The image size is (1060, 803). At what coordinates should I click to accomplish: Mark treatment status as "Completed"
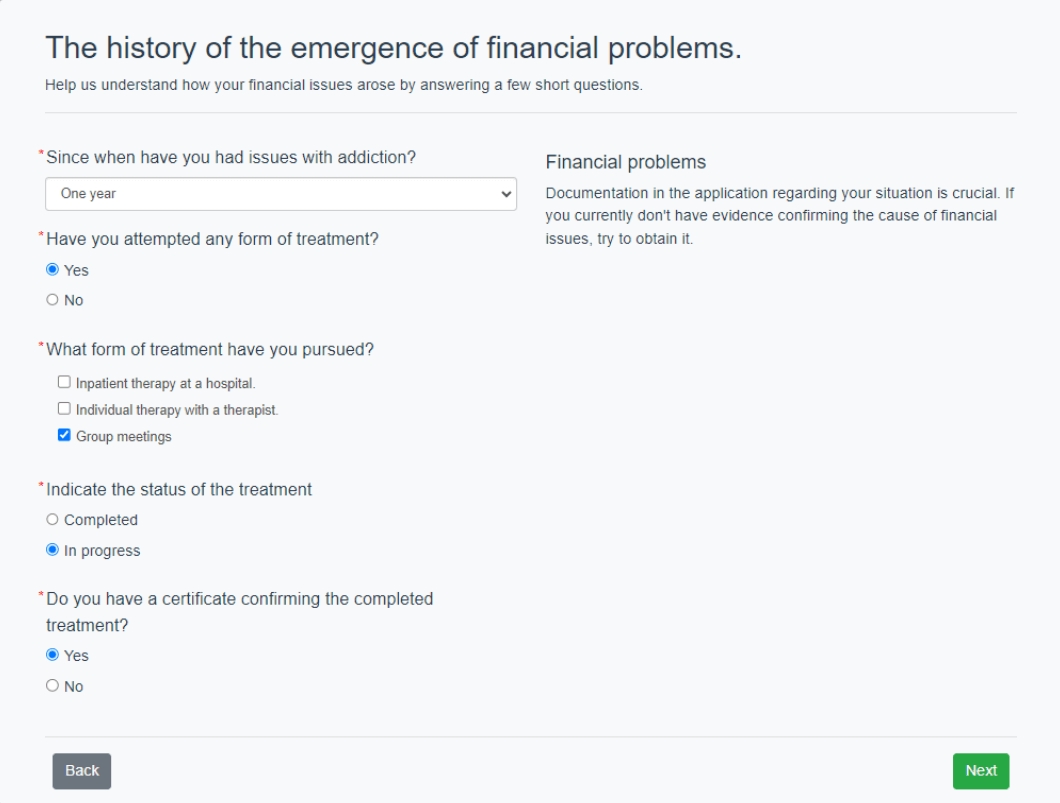pyautogui.click(x=53, y=520)
